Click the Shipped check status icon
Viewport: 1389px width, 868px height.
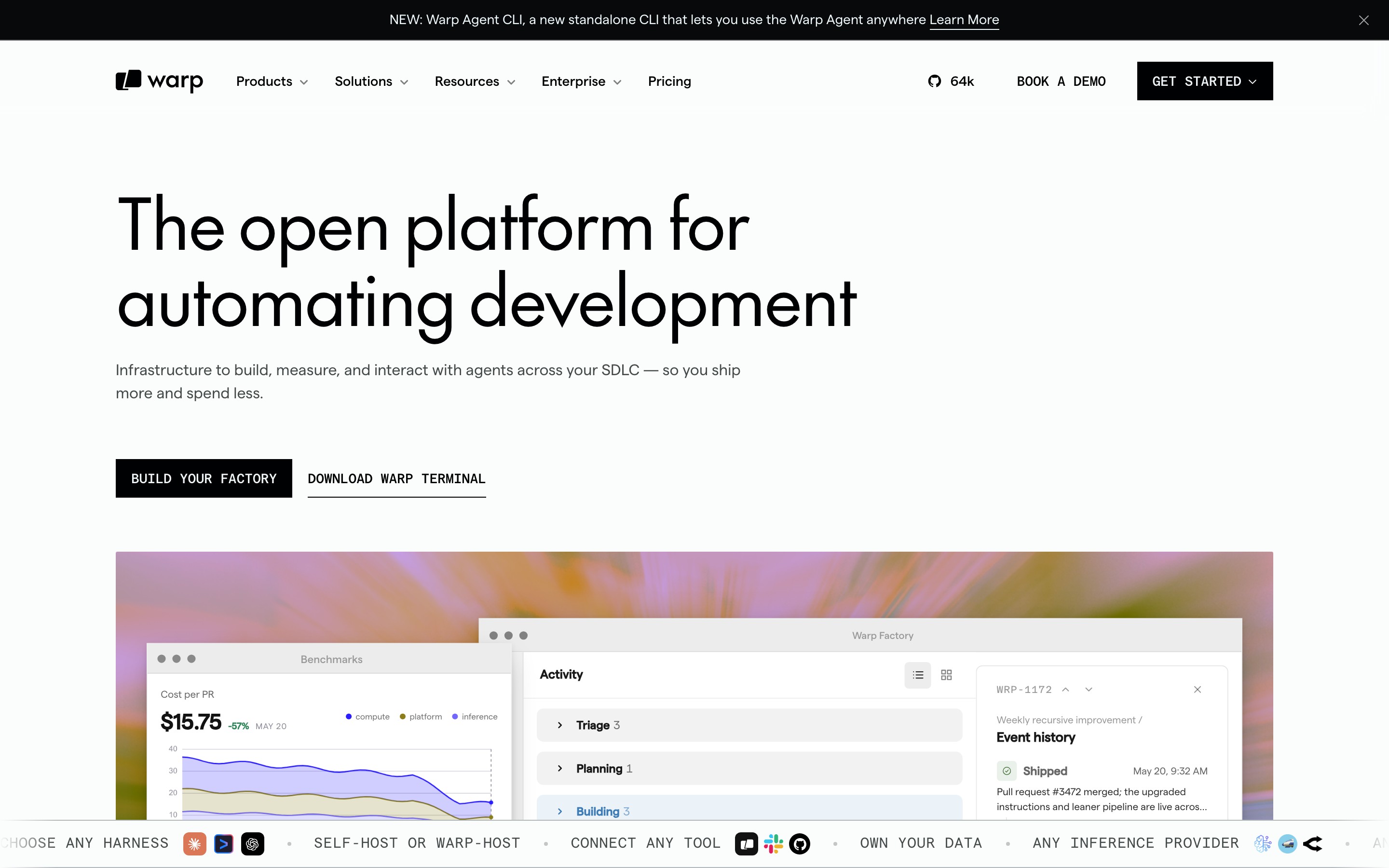tap(1007, 771)
